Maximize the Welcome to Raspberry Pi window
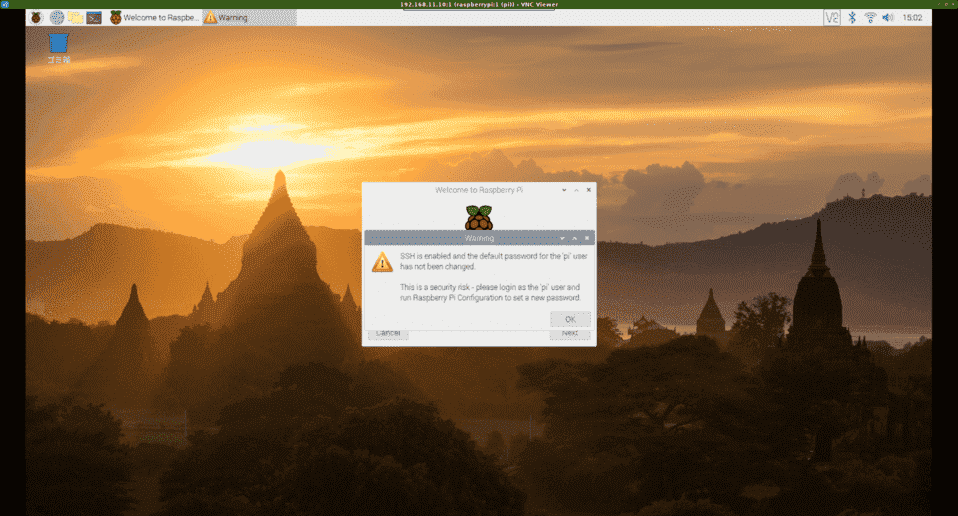The image size is (958, 516). tap(576, 190)
